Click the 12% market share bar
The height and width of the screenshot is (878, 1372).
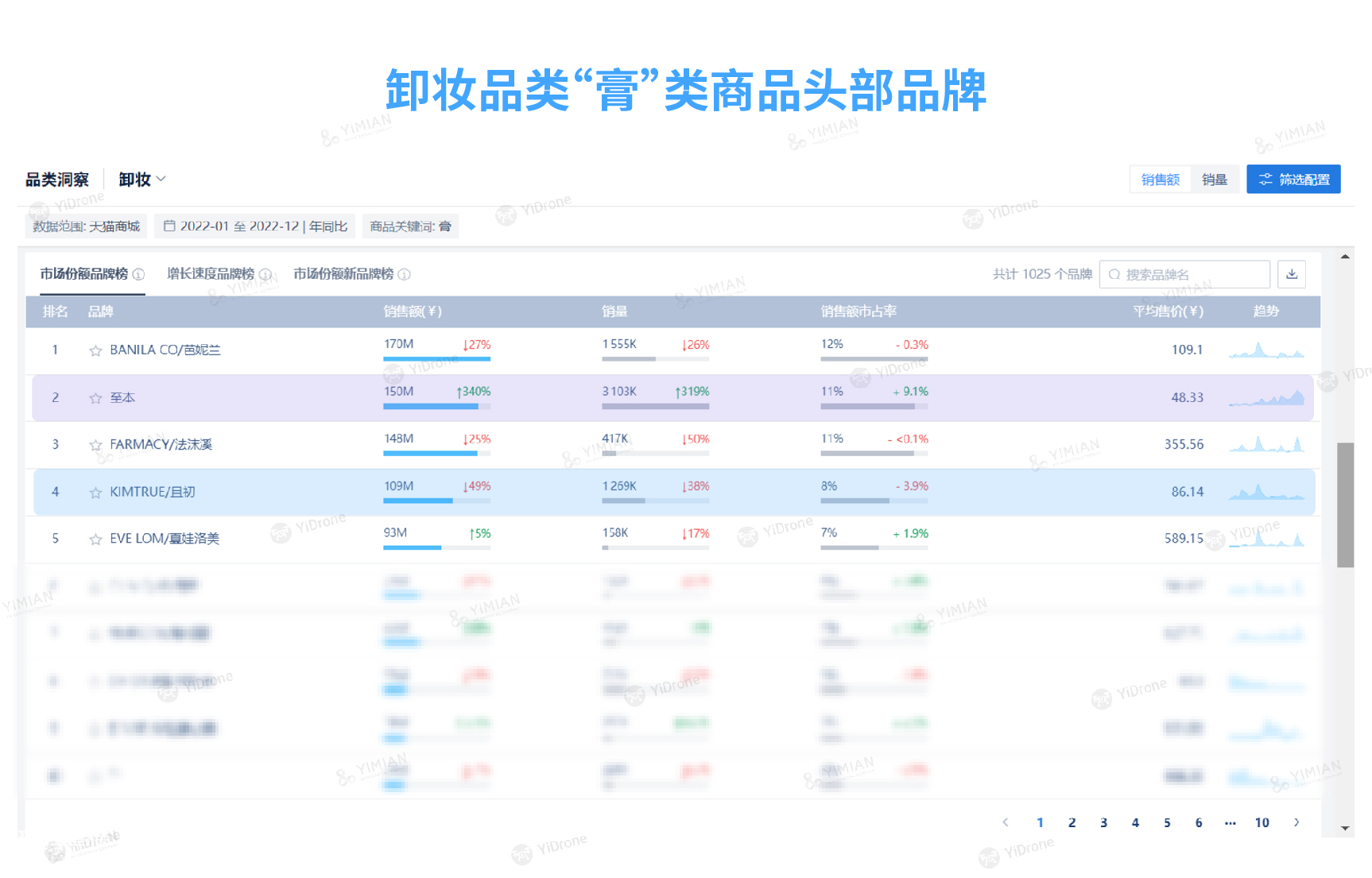click(x=874, y=359)
